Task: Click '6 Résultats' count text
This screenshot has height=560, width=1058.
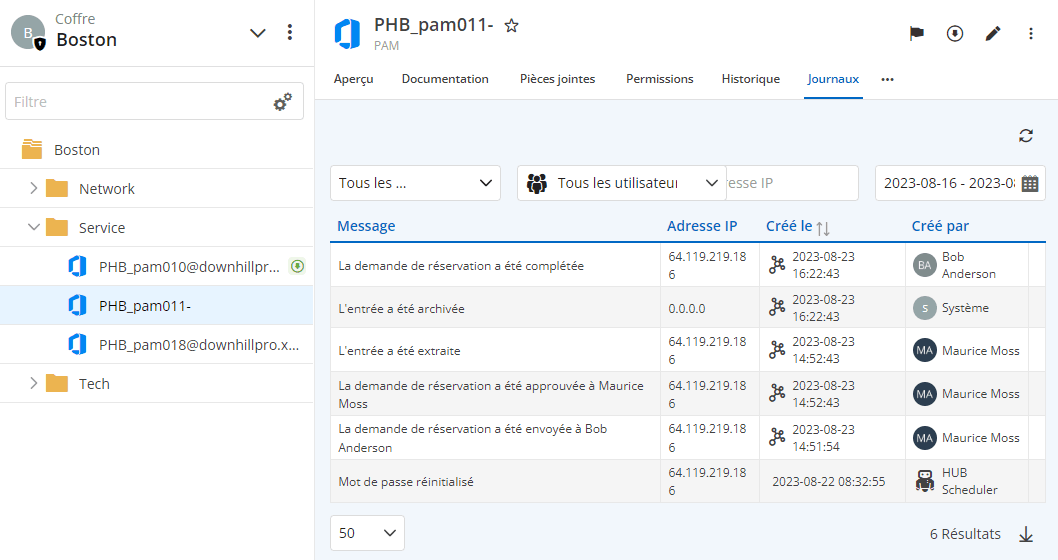Action: click(x=965, y=534)
